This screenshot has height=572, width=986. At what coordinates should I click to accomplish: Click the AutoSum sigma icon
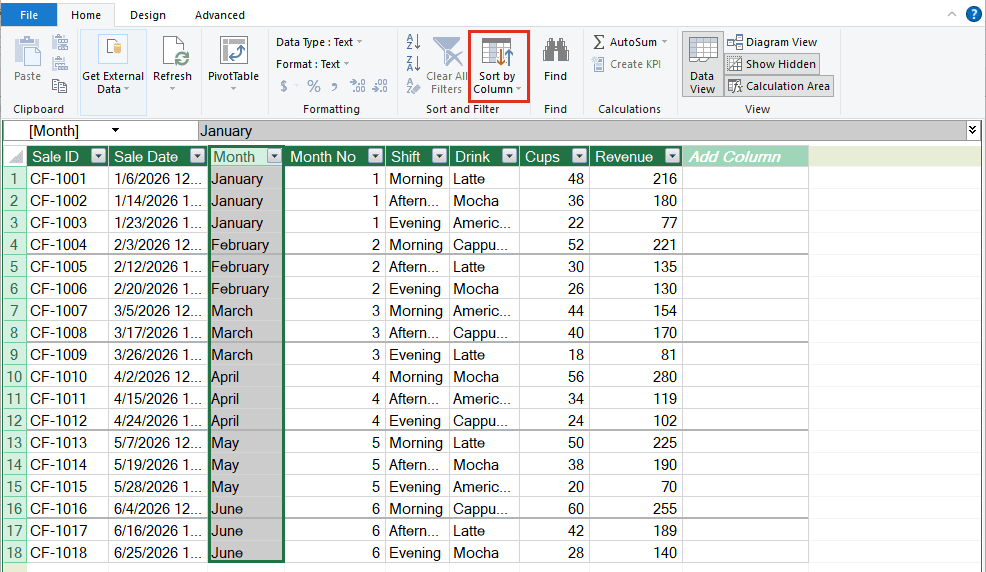click(x=599, y=42)
